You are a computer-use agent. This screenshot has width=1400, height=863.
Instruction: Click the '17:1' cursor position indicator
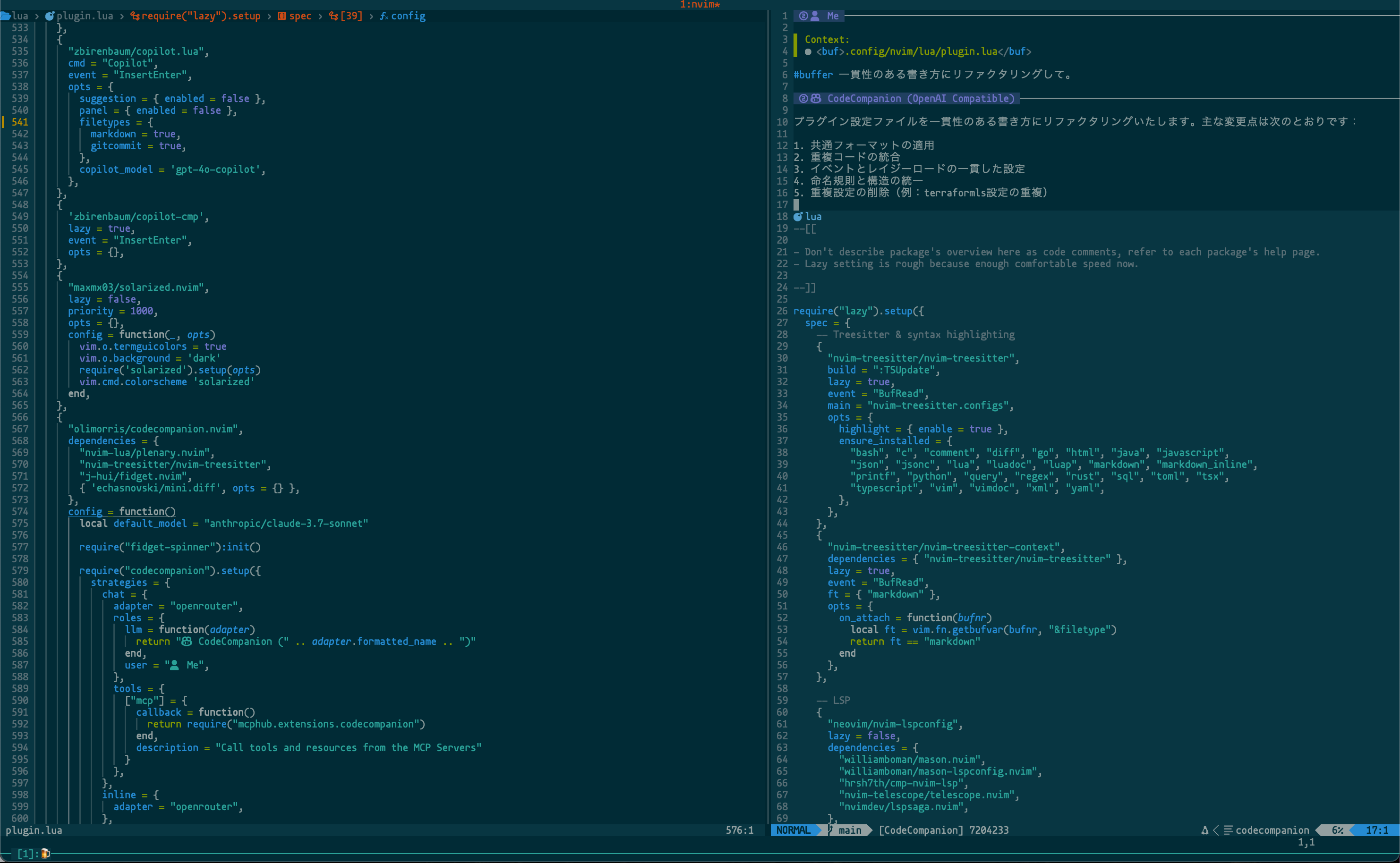coord(1377,830)
